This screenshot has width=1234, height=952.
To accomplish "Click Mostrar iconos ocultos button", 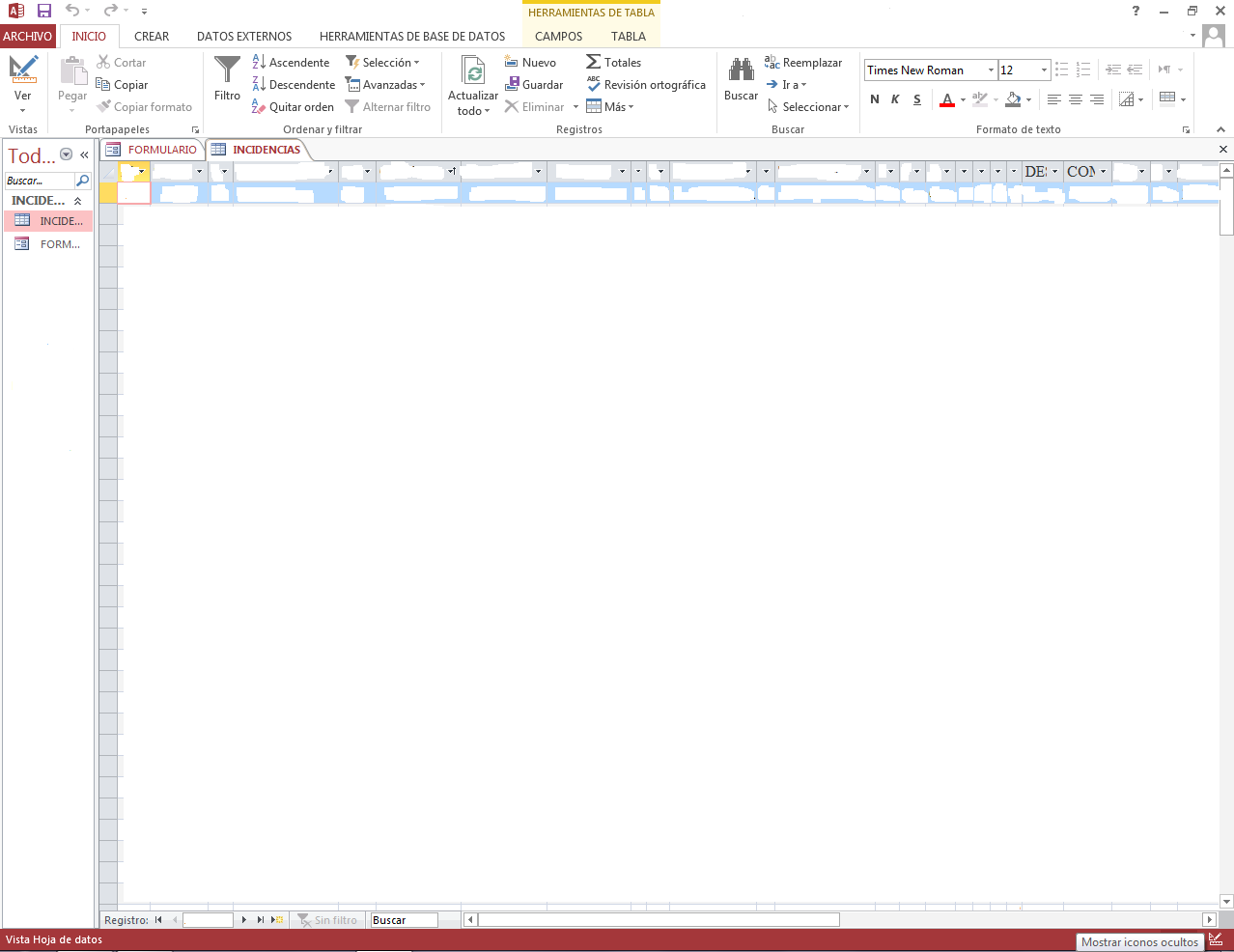I will pyautogui.click(x=1139, y=942).
